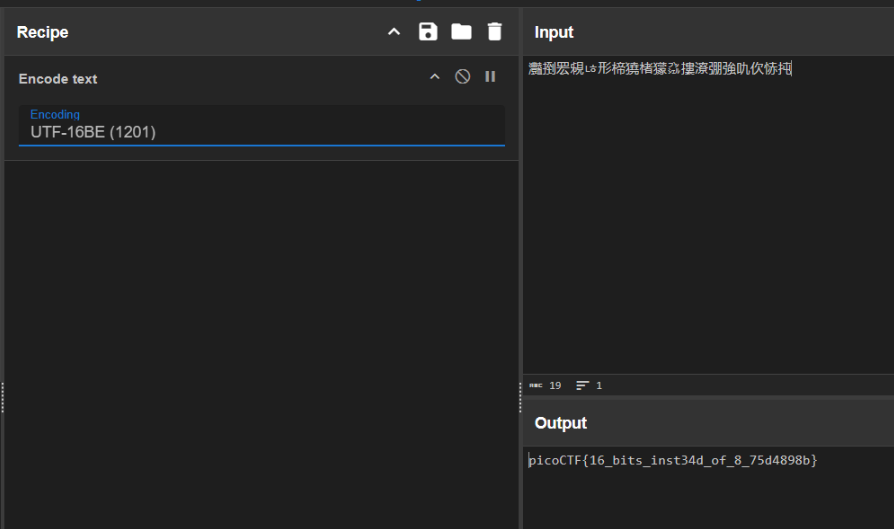Save the current recipe
The height and width of the screenshot is (529, 894).
428,32
